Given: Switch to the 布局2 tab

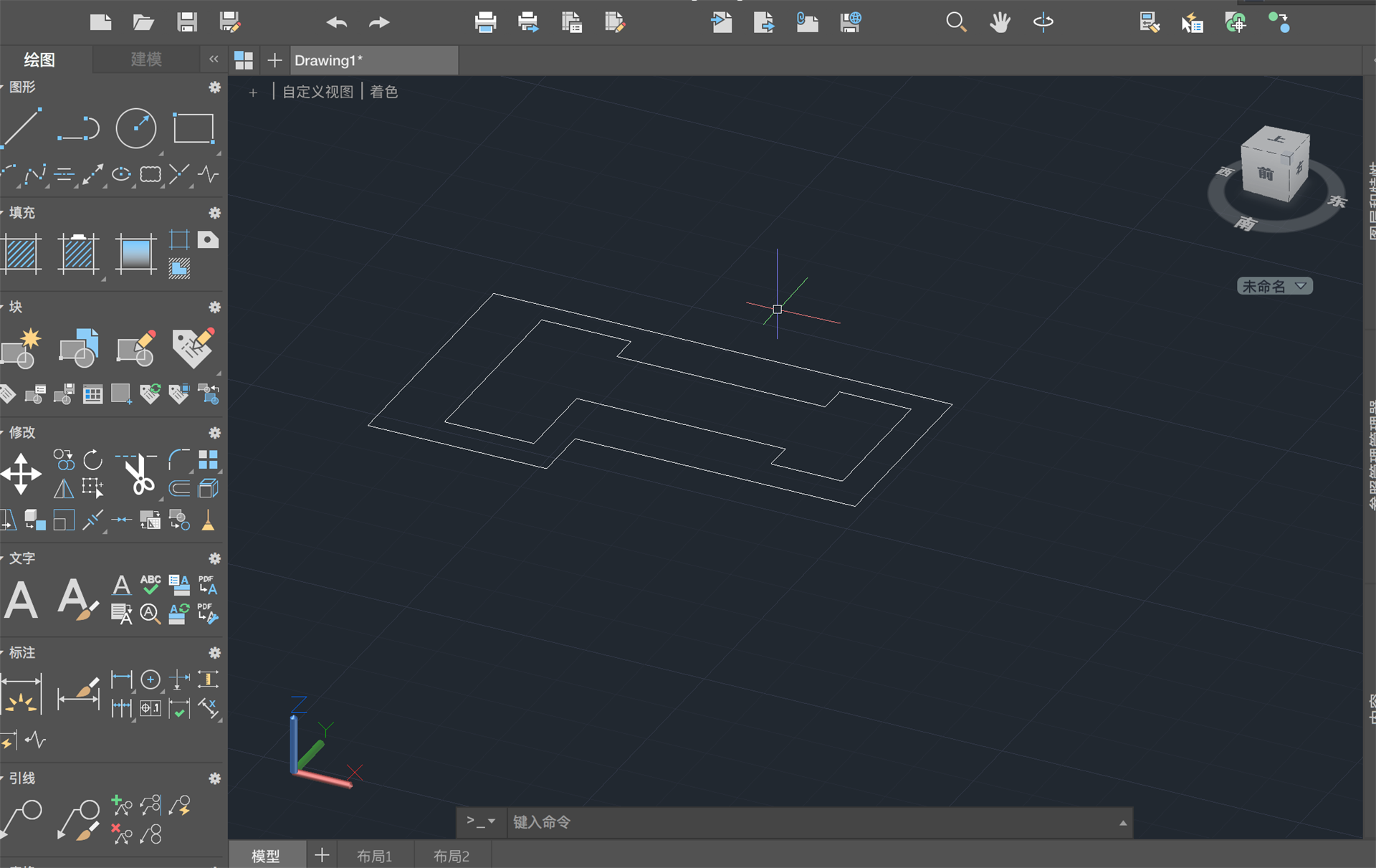Looking at the screenshot, I should [x=451, y=856].
